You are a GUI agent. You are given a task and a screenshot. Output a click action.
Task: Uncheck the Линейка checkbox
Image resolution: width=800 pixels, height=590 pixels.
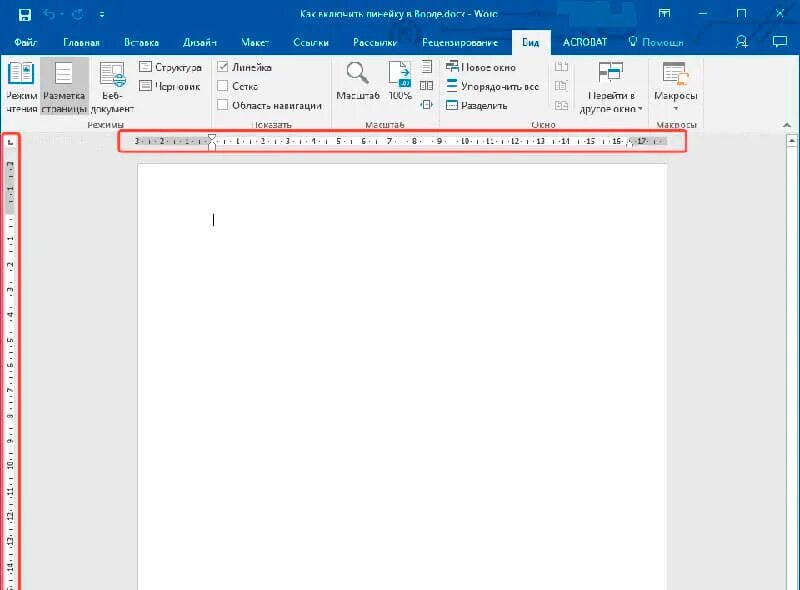[x=222, y=67]
